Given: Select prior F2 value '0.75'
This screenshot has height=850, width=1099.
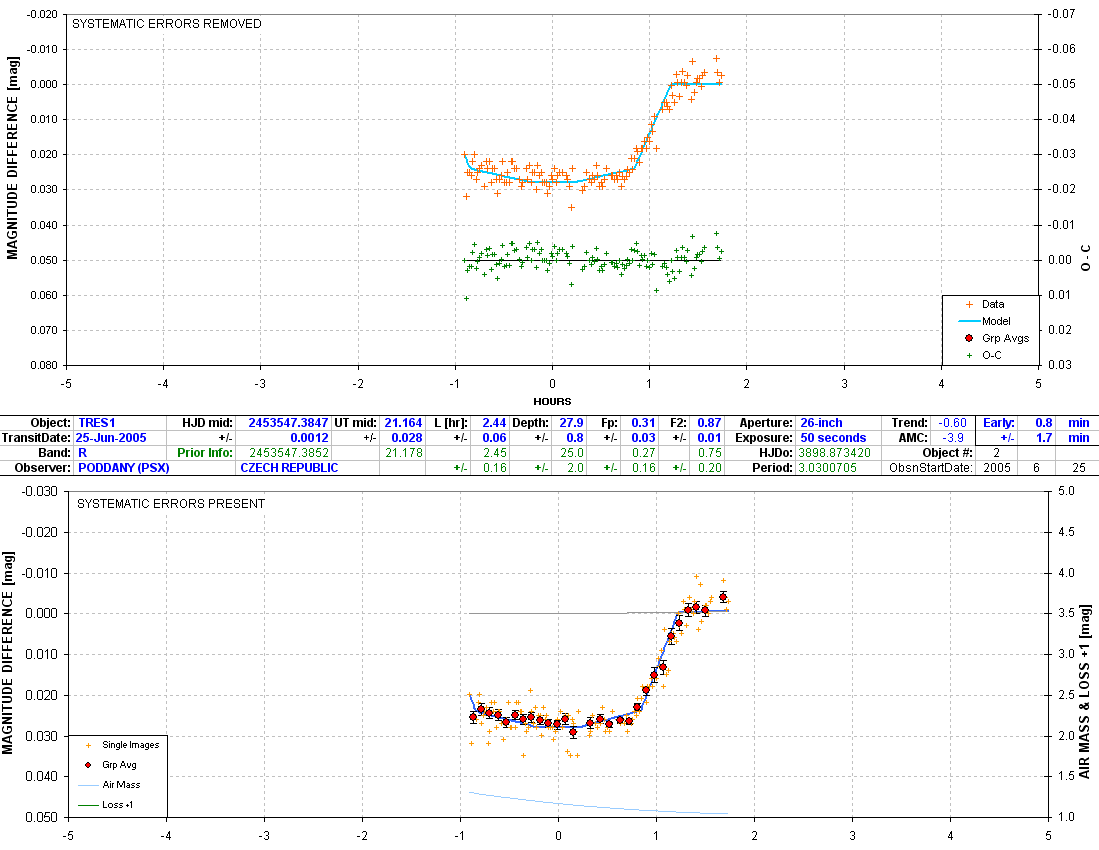Looking at the screenshot, I should [x=709, y=453].
